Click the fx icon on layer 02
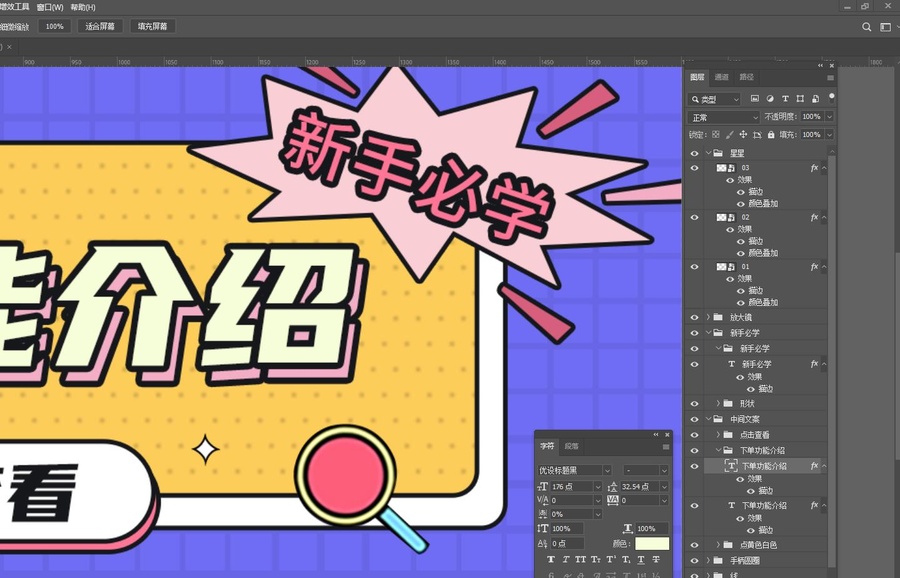Image resolution: width=900 pixels, height=578 pixels. (x=814, y=217)
